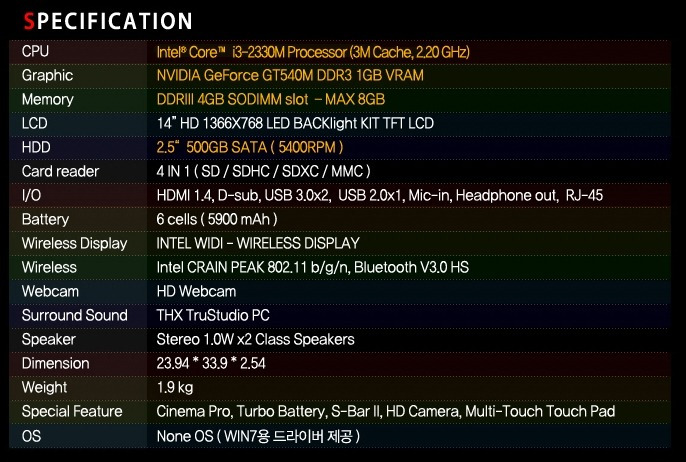The width and height of the screenshot is (686, 462).
Task: Select the Dimension row label
Action: pyautogui.click(x=56, y=363)
